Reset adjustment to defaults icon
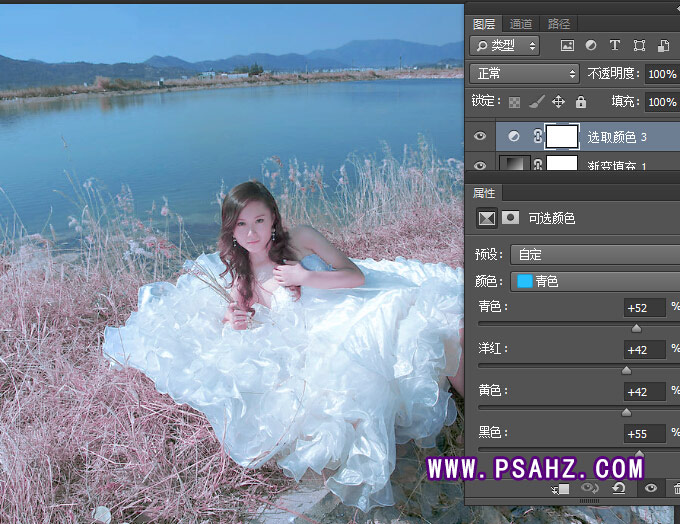680x524 pixels. click(620, 489)
